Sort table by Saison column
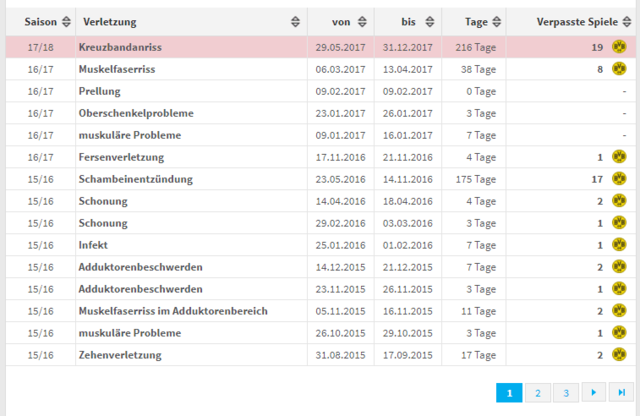 66,22
